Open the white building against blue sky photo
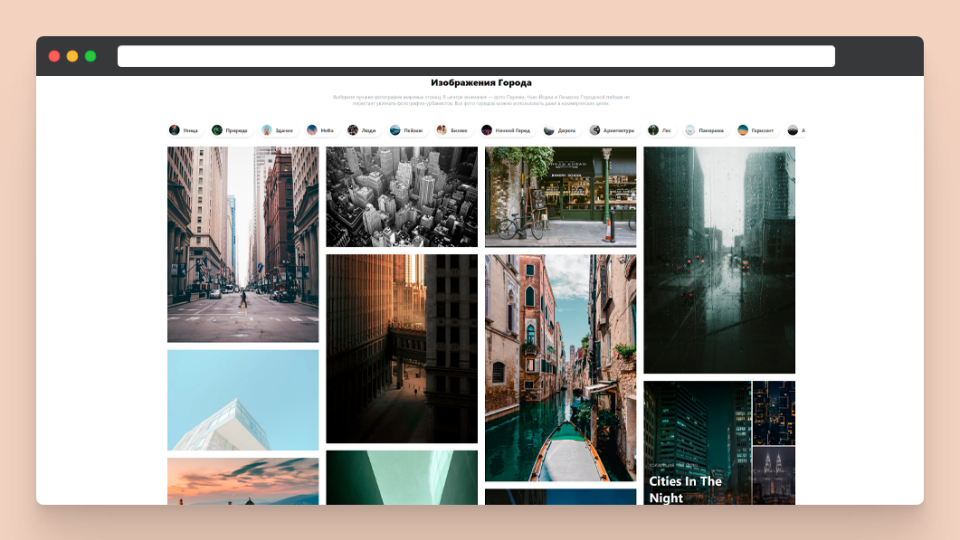 pyautogui.click(x=243, y=400)
